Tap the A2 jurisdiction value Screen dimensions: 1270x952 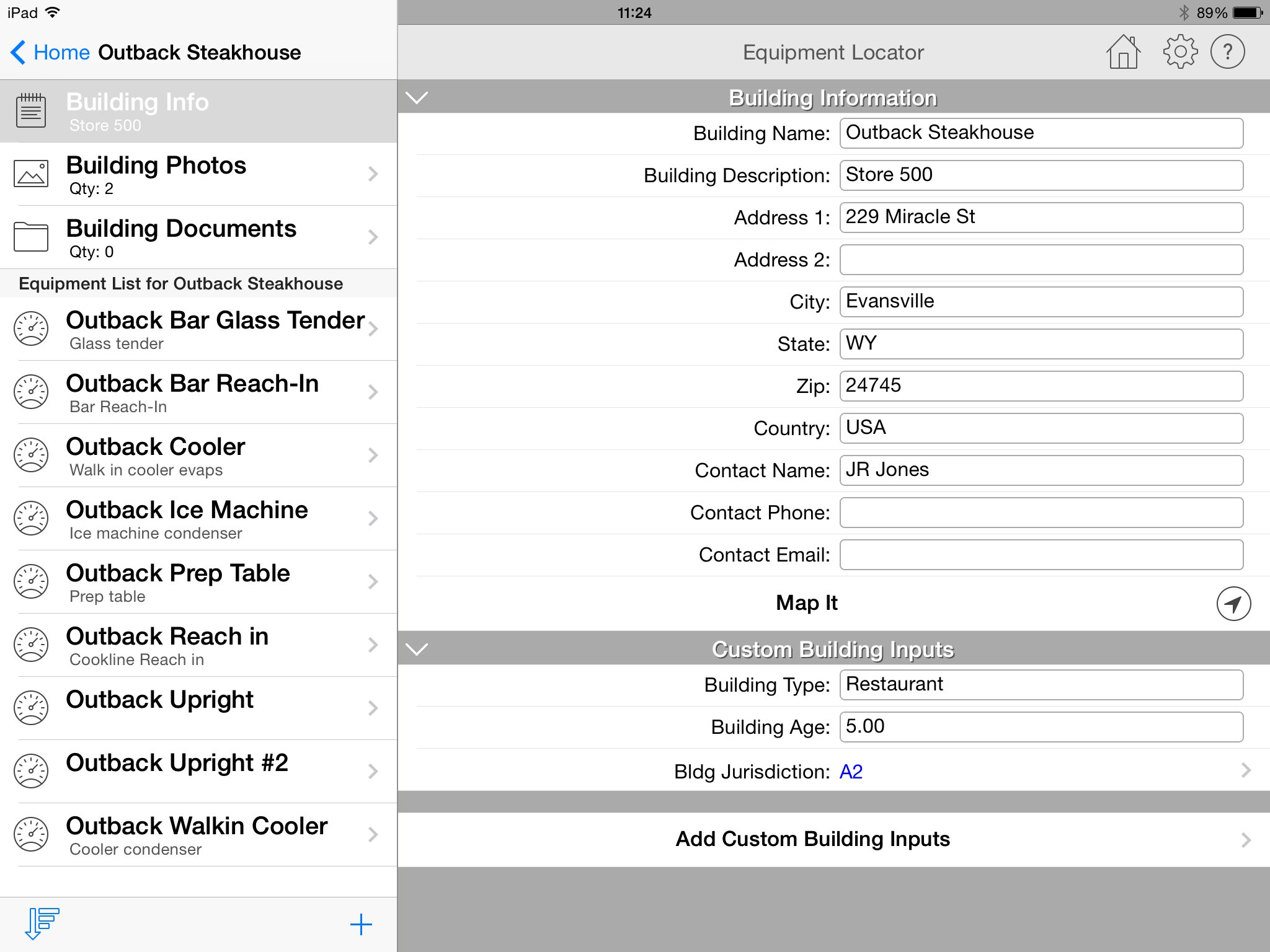click(851, 772)
